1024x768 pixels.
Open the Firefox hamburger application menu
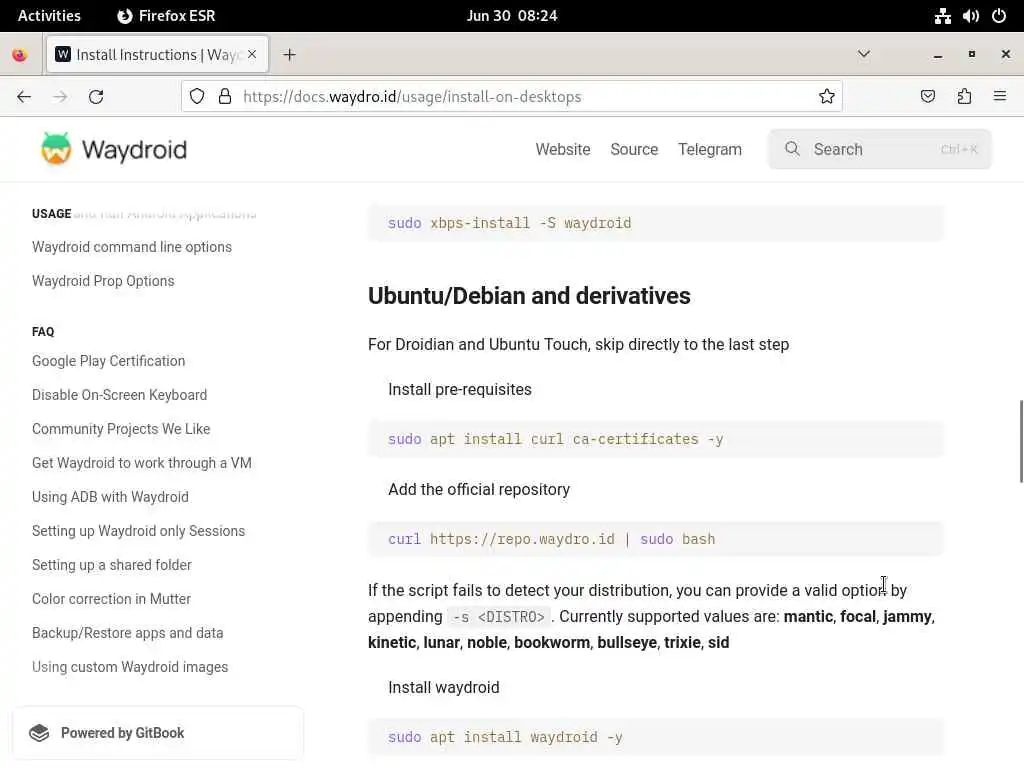(x=1000, y=97)
